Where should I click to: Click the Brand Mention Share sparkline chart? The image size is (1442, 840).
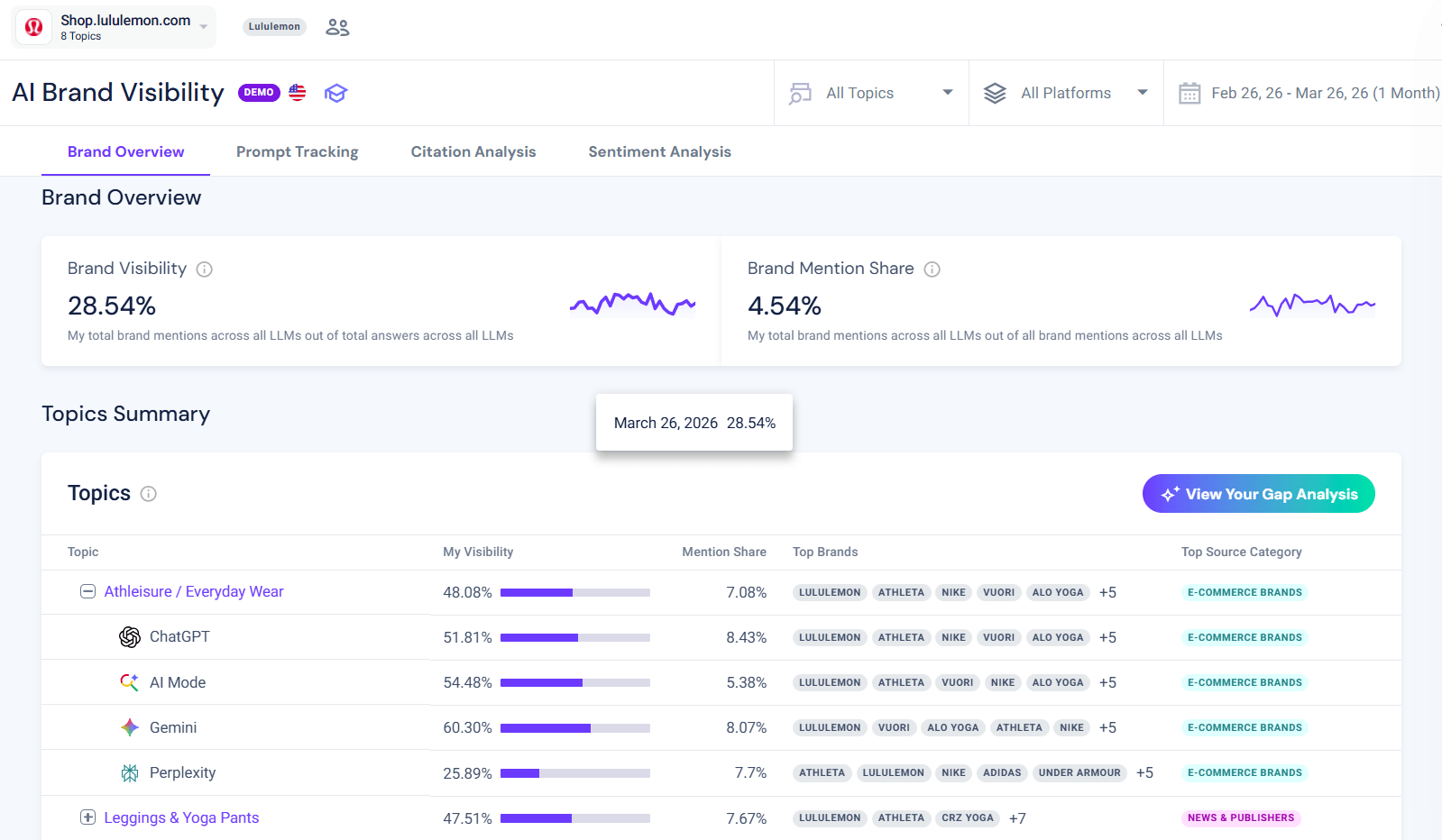pyautogui.click(x=1312, y=305)
